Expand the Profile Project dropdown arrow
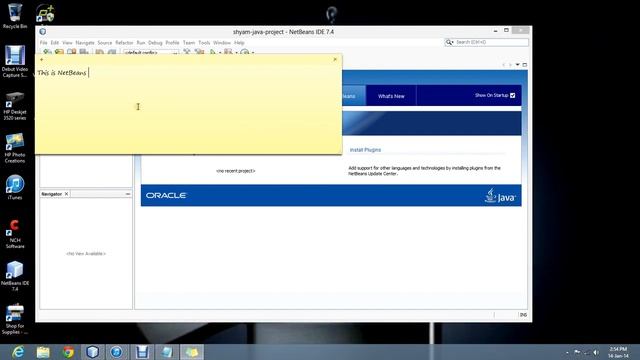The image size is (640, 360). point(253,52)
